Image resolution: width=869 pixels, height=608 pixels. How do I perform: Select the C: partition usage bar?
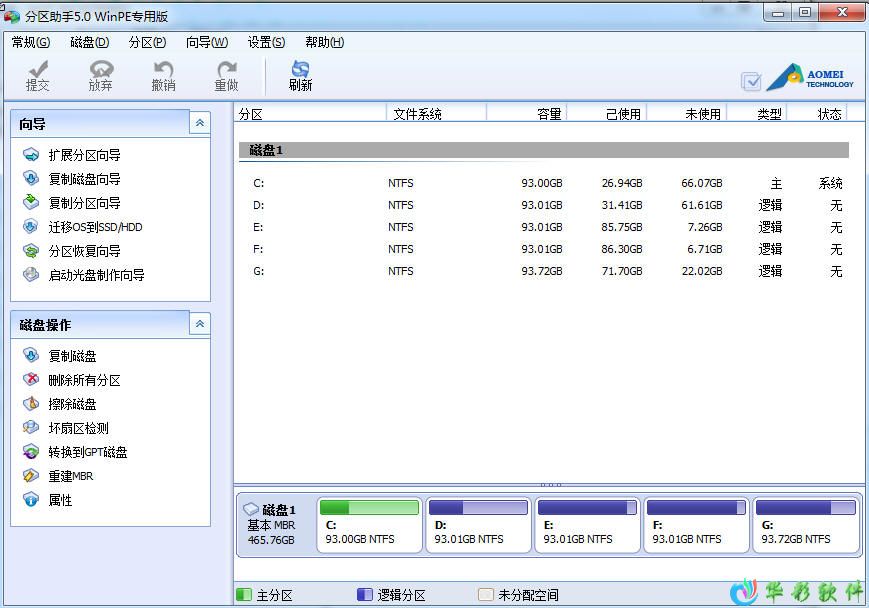coord(369,508)
